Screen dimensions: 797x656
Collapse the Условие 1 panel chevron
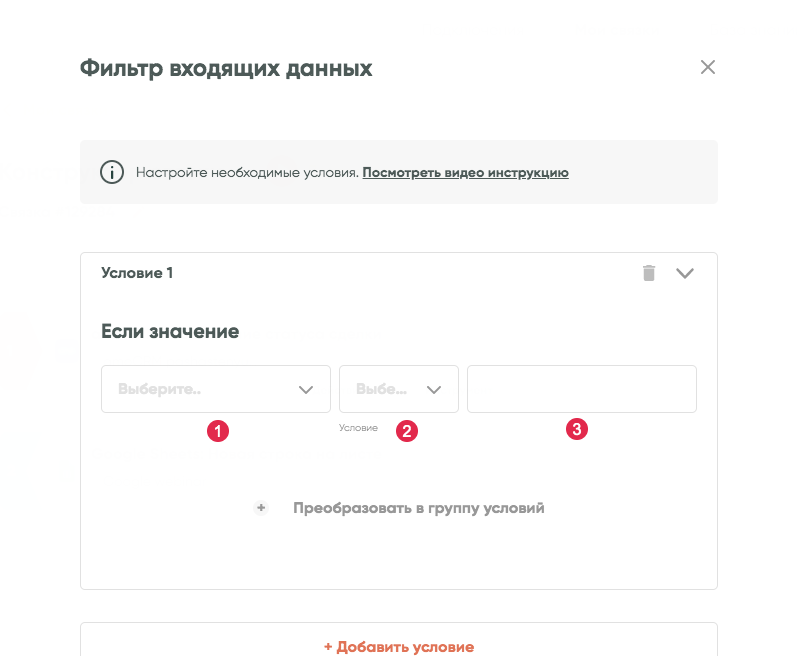[x=685, y=273]
